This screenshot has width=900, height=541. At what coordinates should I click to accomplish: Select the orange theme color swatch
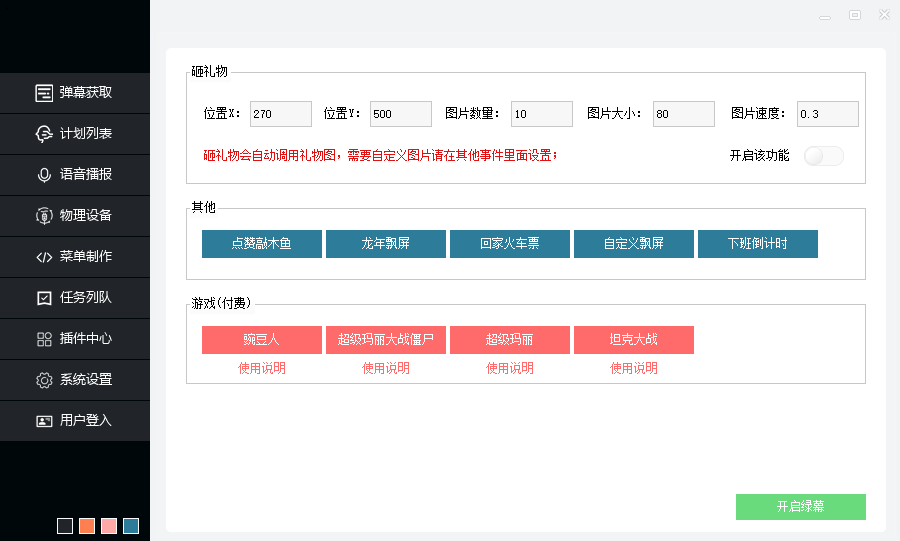click(x=87, y=526)
